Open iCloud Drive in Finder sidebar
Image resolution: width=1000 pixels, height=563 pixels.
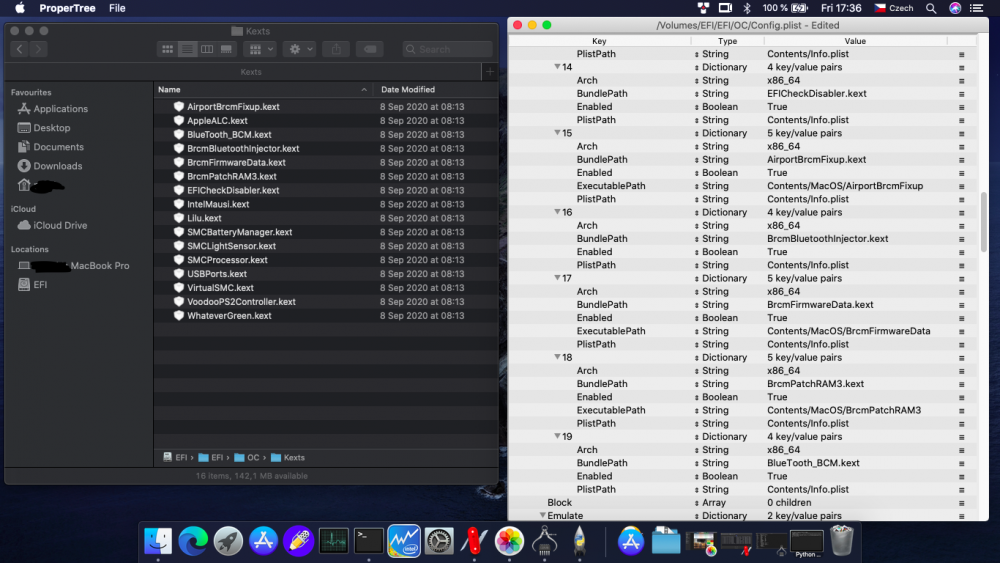click(60, 225)
